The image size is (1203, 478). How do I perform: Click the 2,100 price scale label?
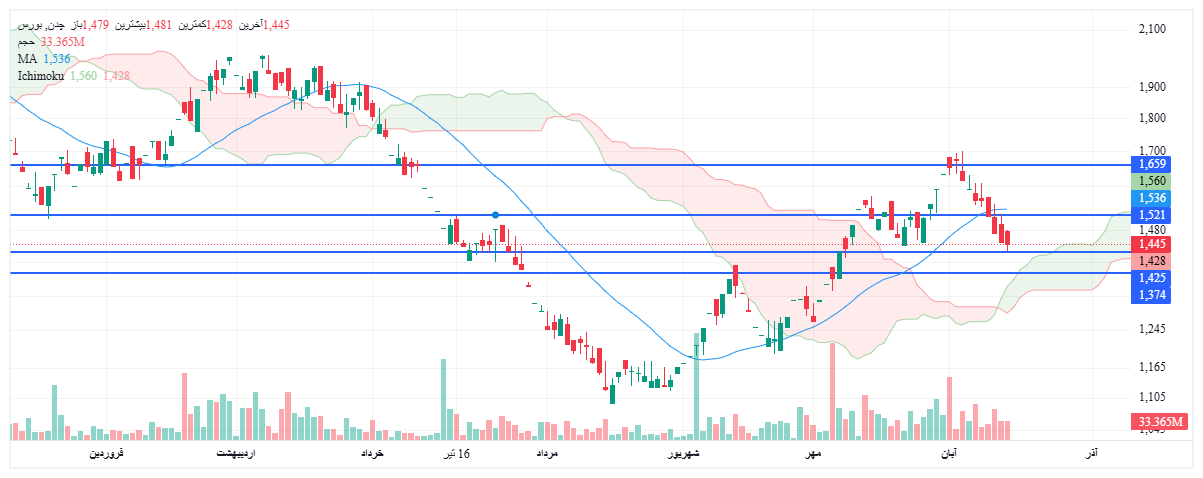(1153, 29)
